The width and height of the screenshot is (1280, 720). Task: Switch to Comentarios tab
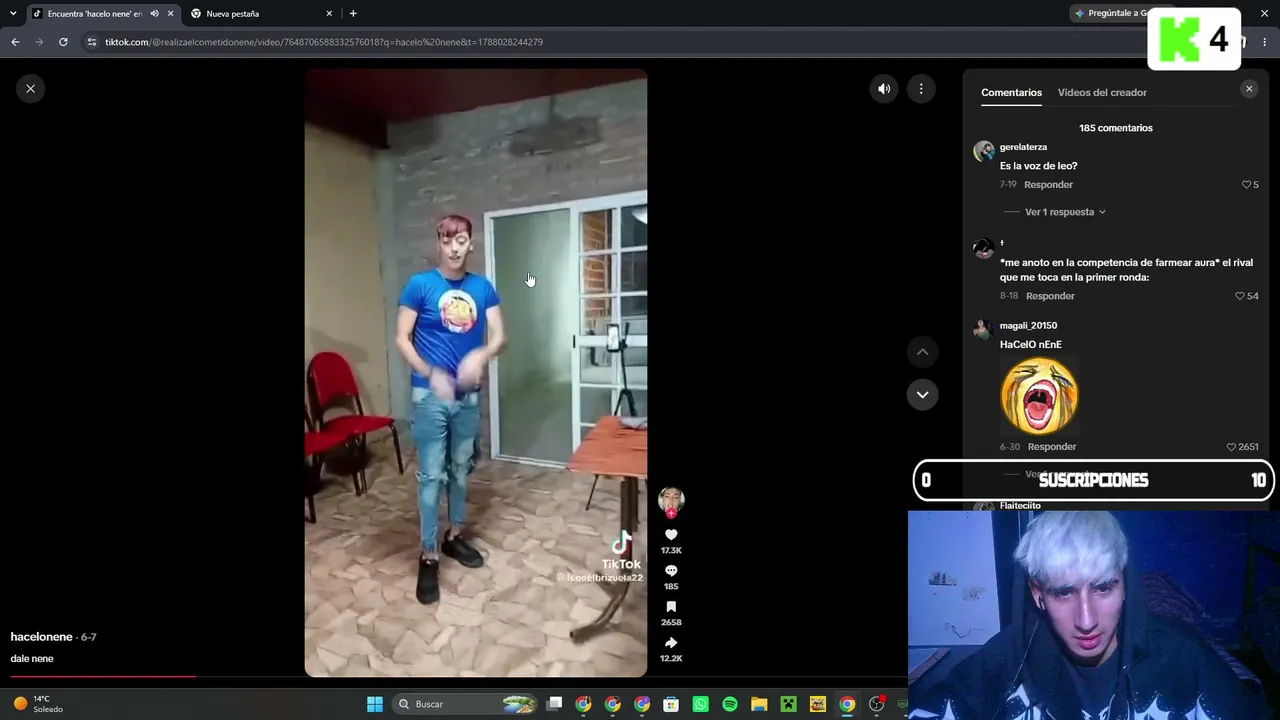1011,92
